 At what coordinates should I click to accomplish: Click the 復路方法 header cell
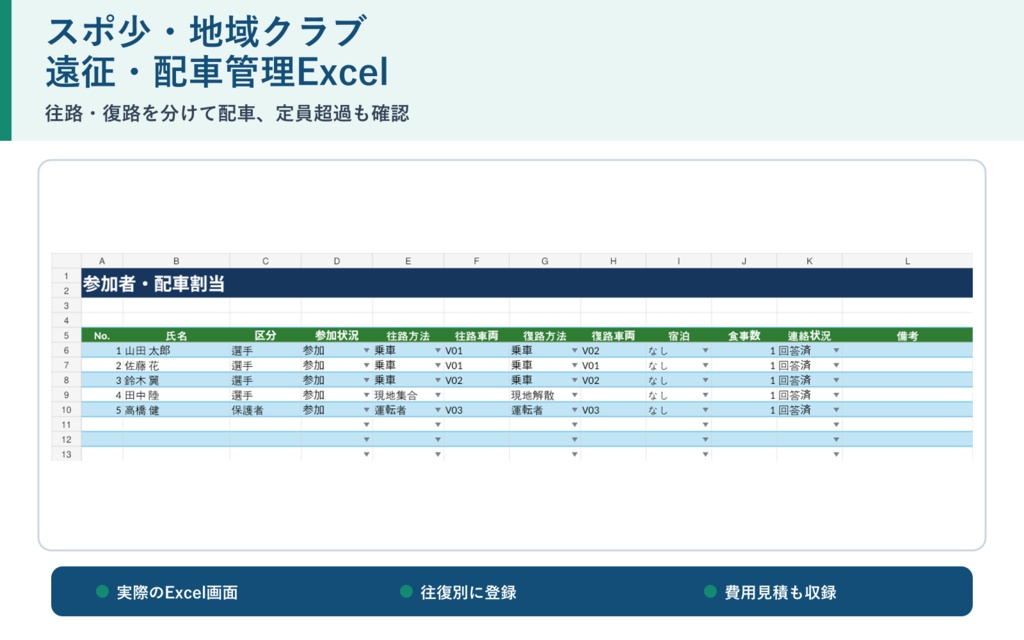pyautogui.click(x=545, y=336)
